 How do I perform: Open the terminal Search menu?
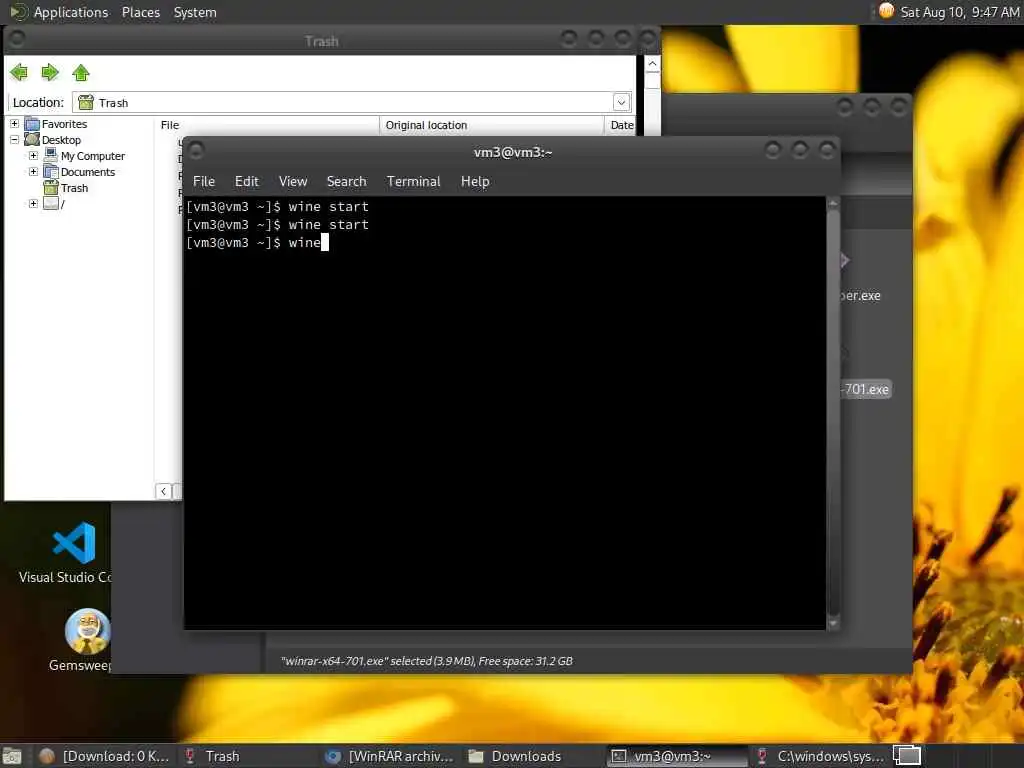click(x=346, y=182)
